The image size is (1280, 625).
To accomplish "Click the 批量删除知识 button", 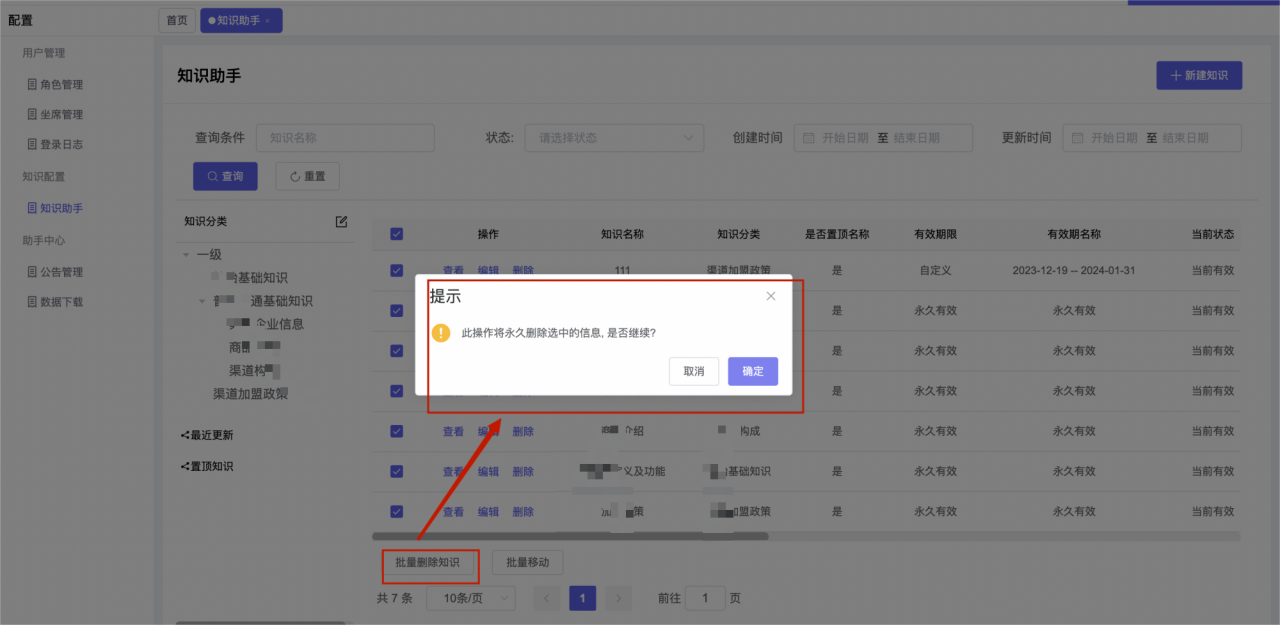I will (427, 563).
